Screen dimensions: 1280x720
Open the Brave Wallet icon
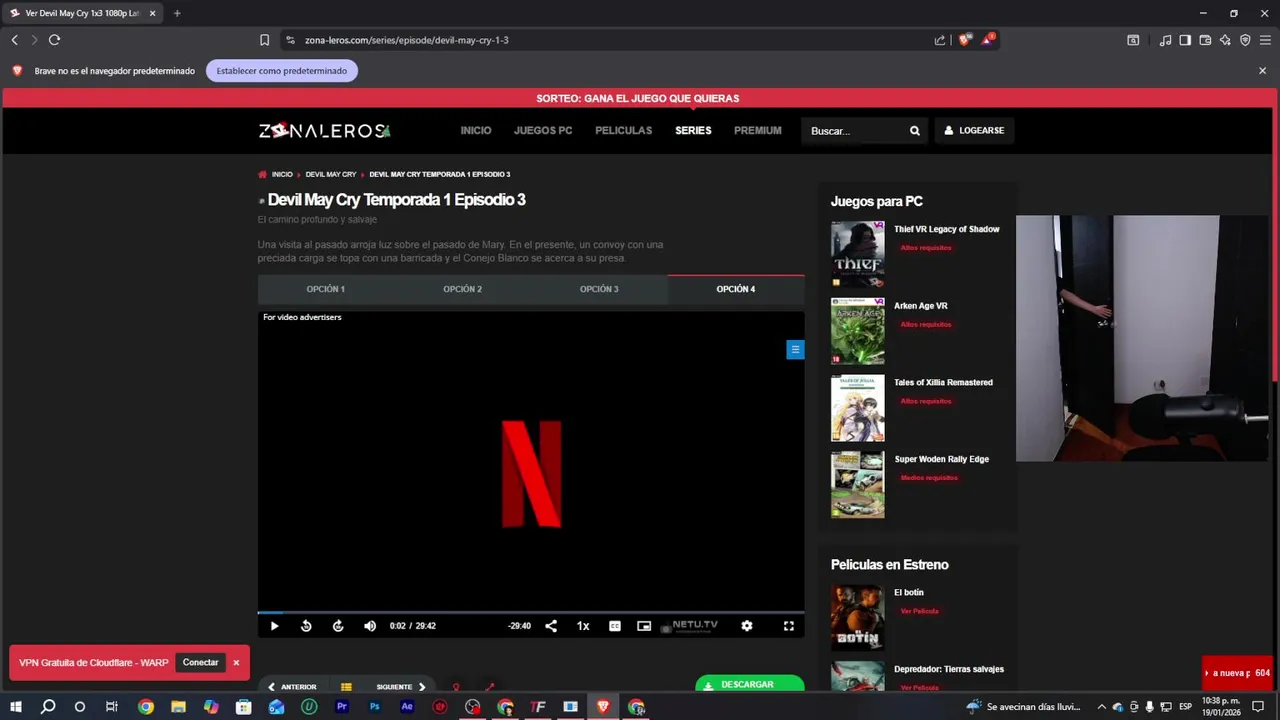pos(1205,40)
